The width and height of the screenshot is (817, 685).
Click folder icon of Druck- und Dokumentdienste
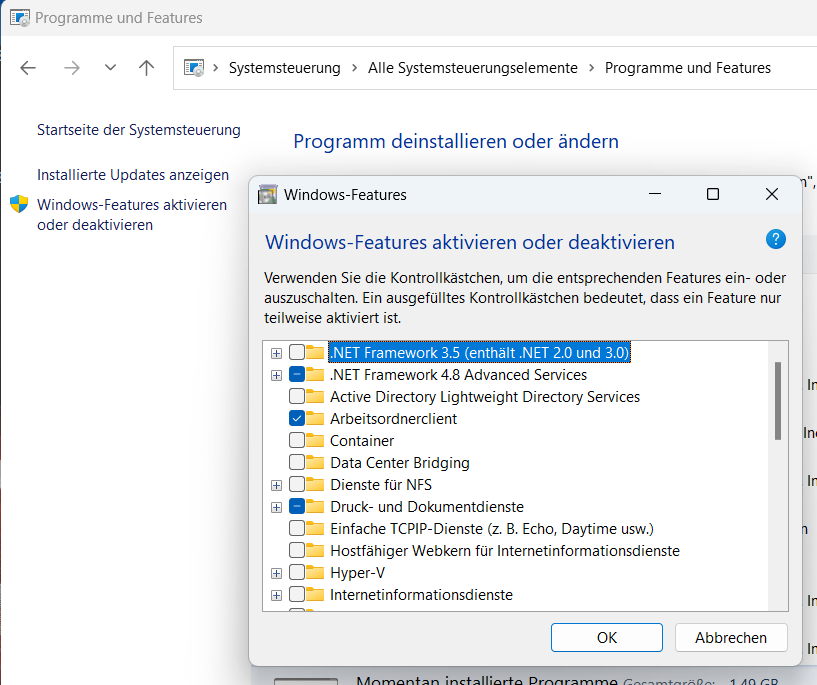point(315,506)
